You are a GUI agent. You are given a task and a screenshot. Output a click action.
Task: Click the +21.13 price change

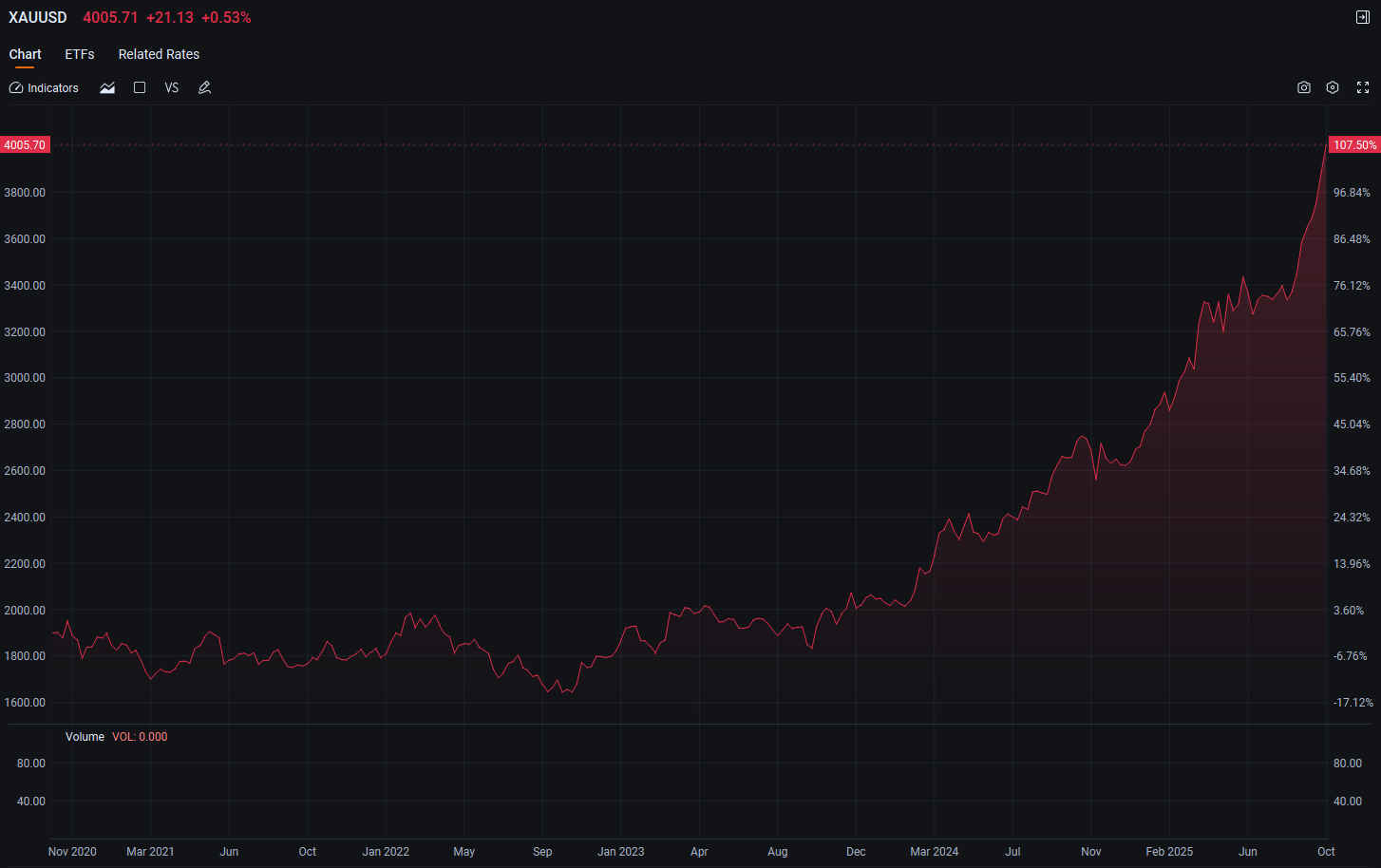170,17
